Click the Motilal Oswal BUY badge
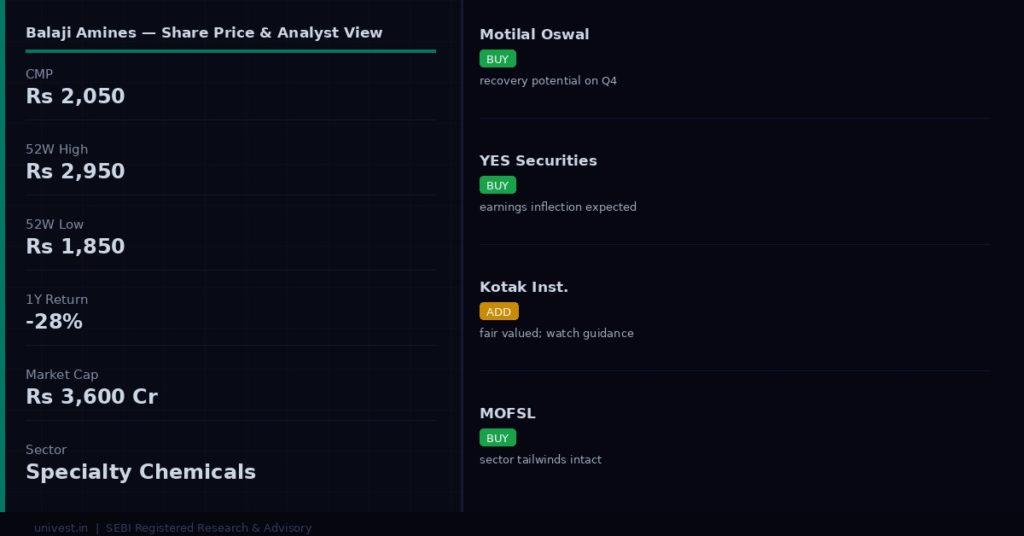 pos(498,59)
